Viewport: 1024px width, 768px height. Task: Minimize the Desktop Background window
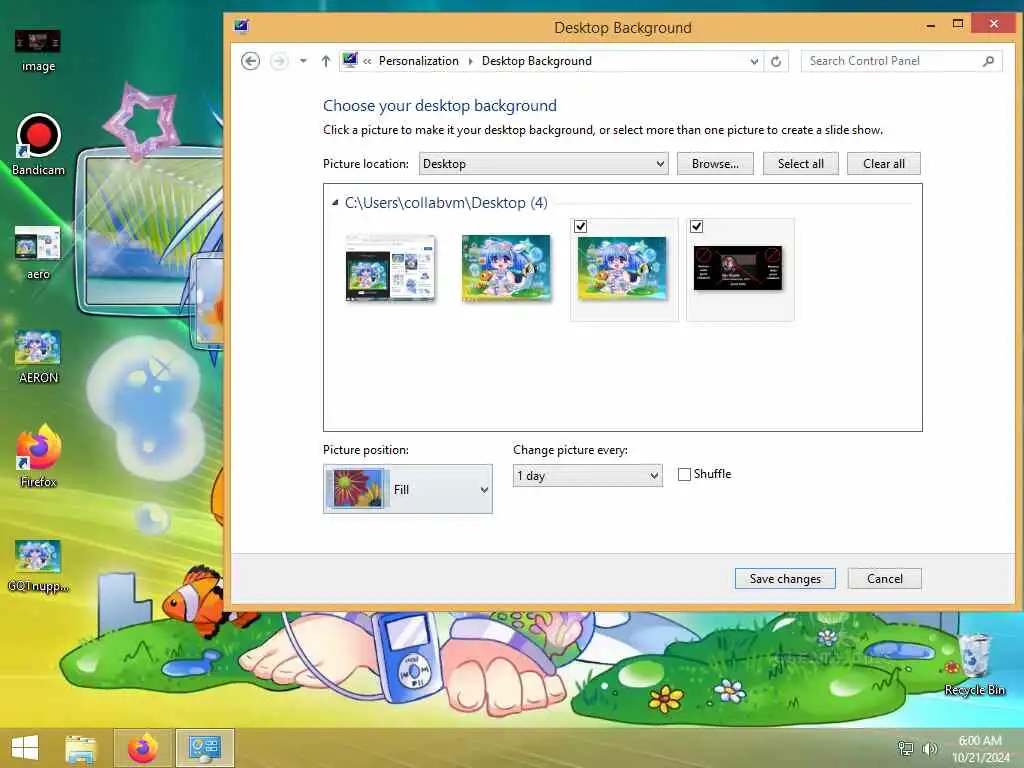[931, 25]
